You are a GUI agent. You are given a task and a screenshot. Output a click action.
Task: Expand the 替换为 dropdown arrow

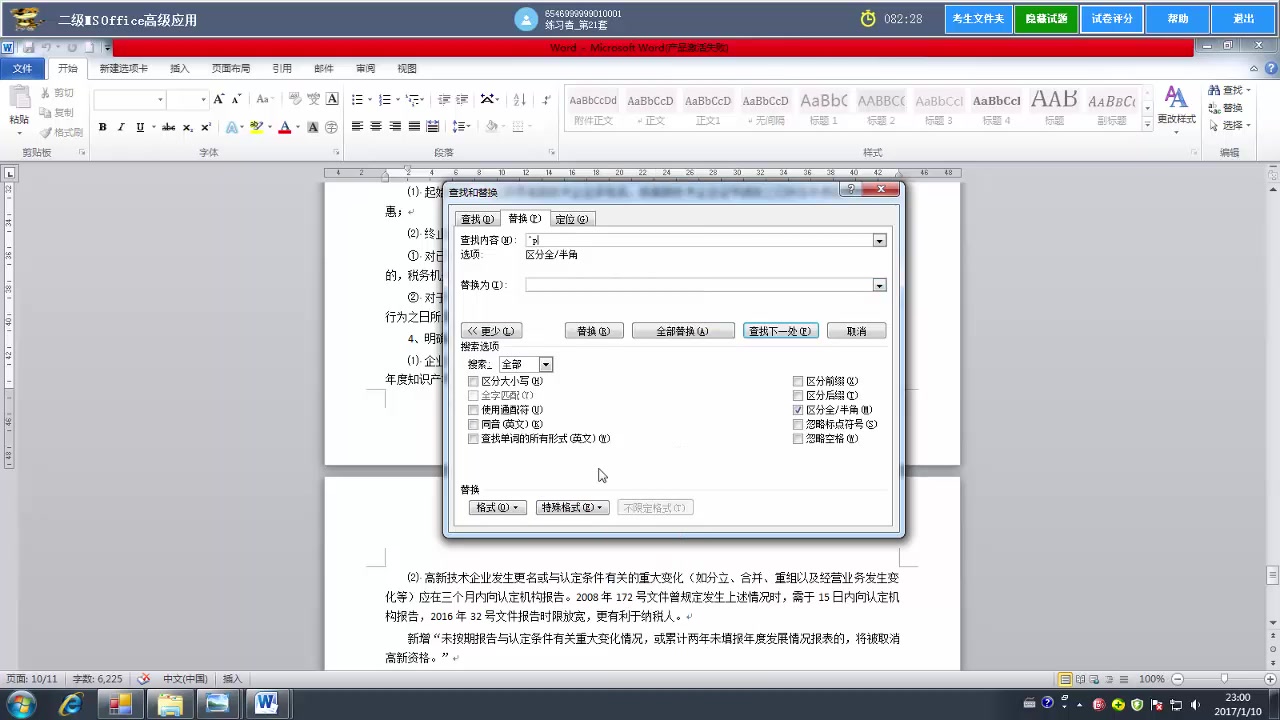click(x=879, y=285)
